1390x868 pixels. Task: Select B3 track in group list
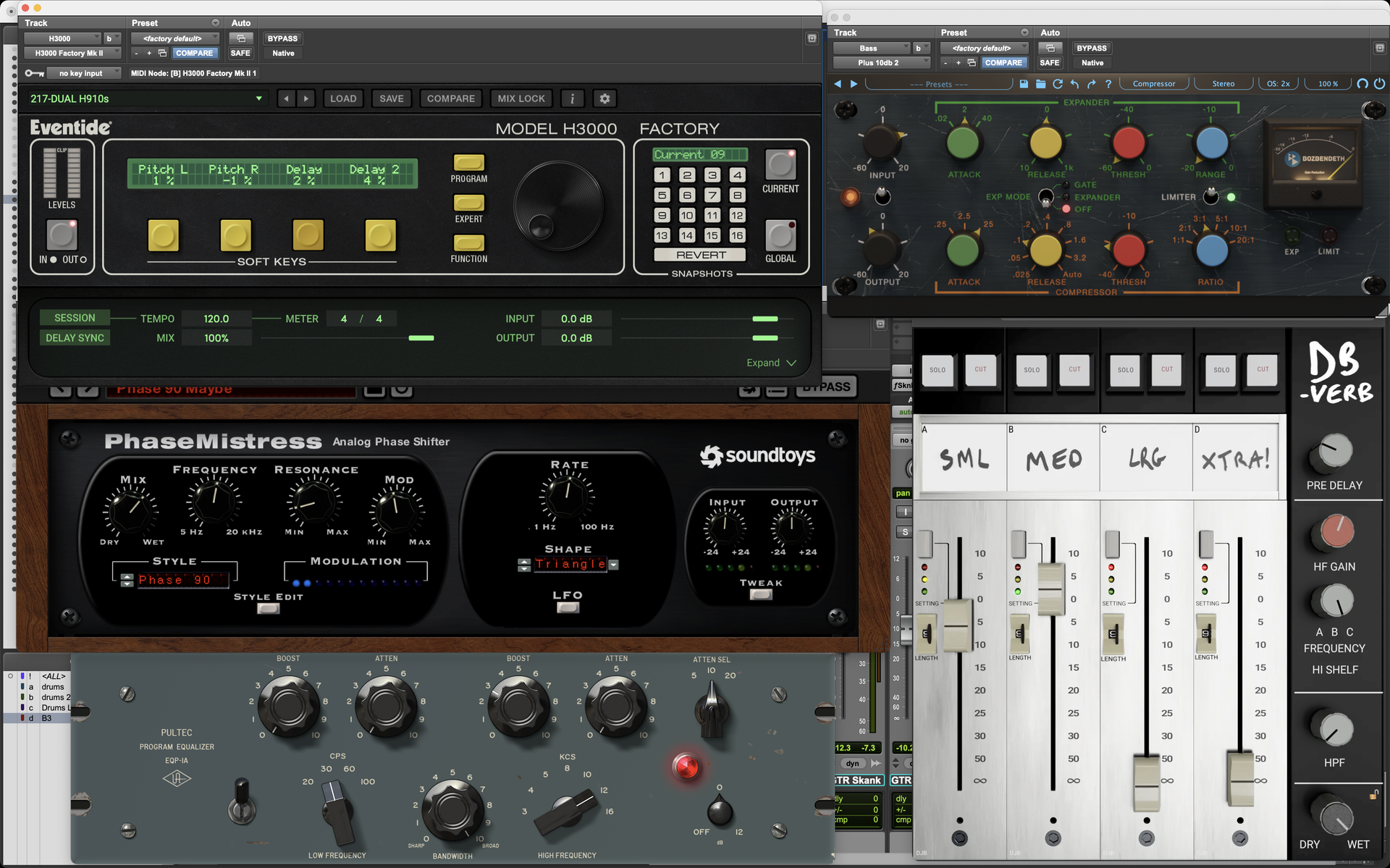[46, 718]
